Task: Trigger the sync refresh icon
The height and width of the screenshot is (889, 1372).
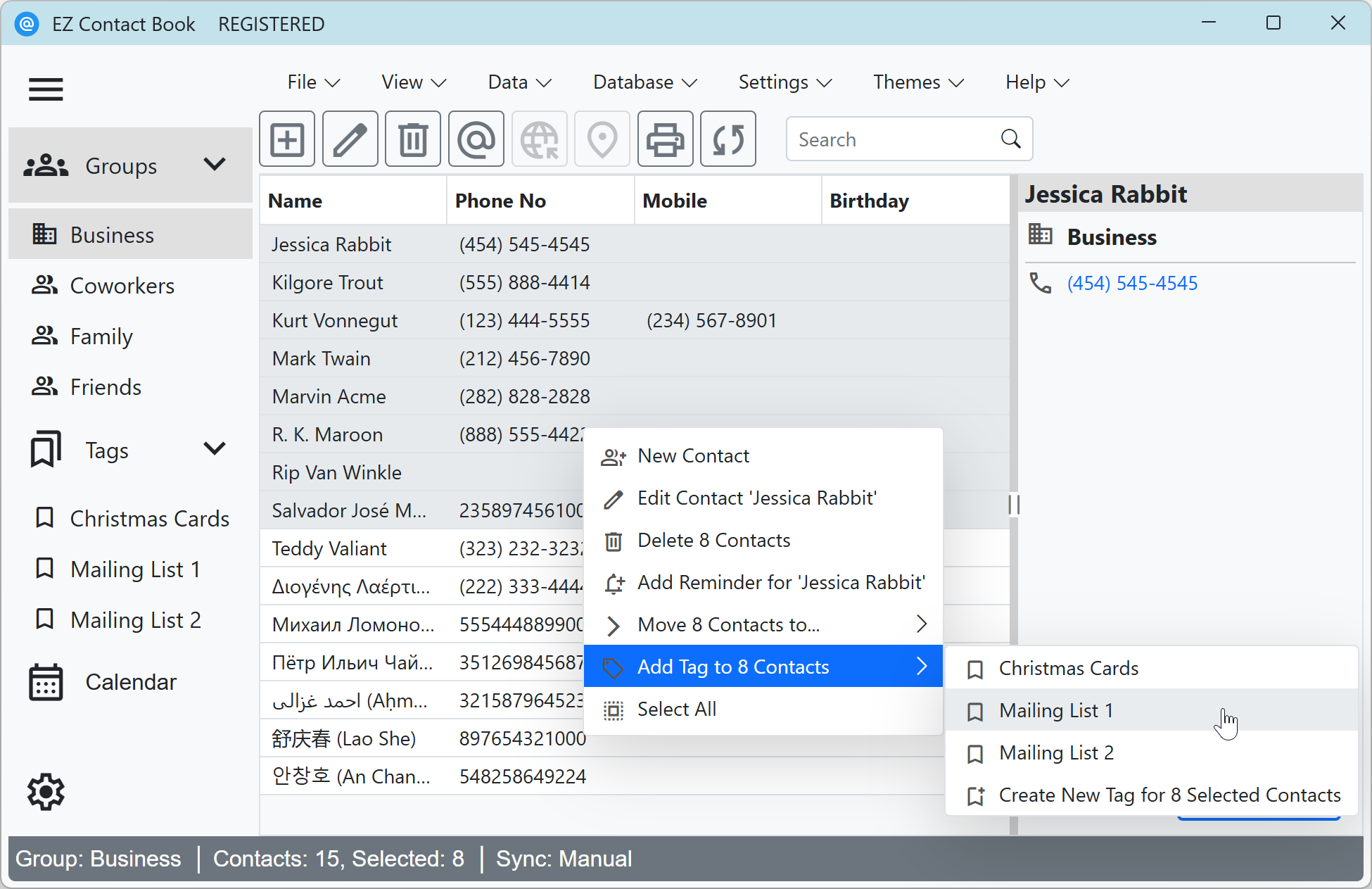Action: 728,139
